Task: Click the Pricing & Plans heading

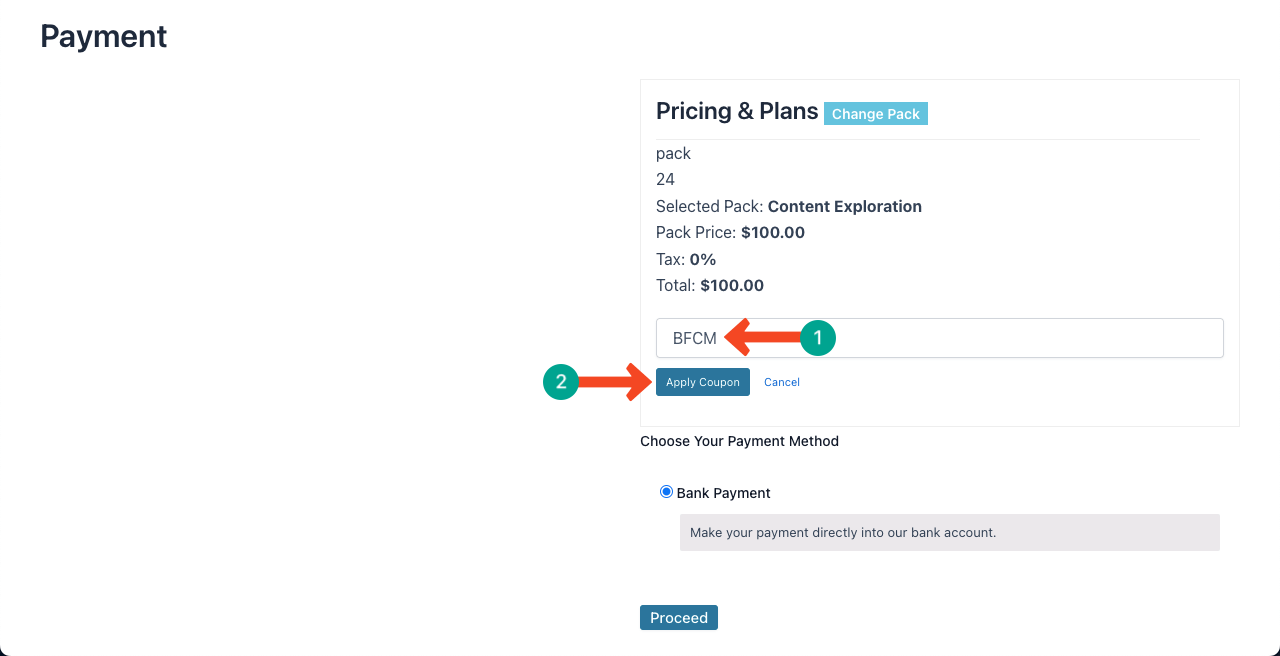Action: click(737, 111)
